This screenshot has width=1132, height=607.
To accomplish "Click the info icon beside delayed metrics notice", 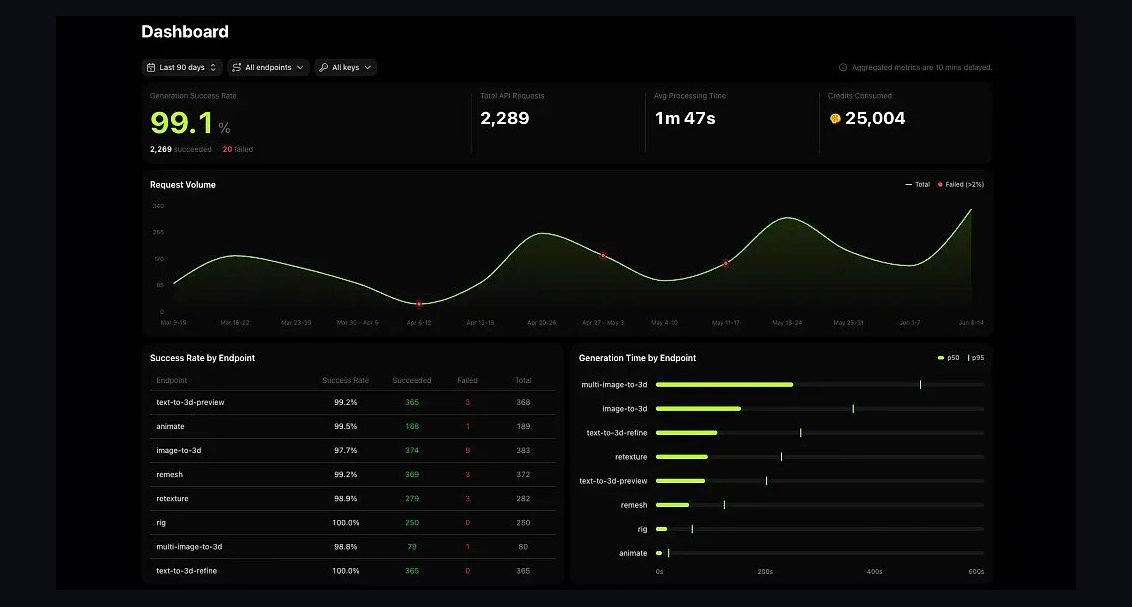I will point(843,68).
